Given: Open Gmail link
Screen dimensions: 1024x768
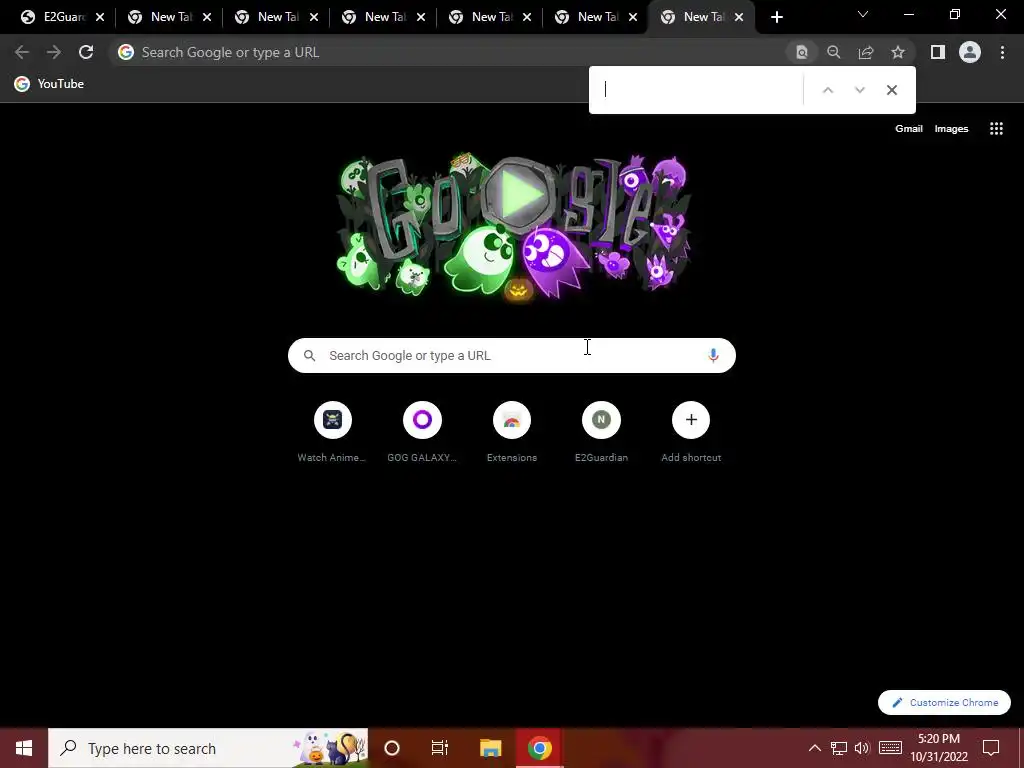Looking at the screenshot, I should (908, 129).
